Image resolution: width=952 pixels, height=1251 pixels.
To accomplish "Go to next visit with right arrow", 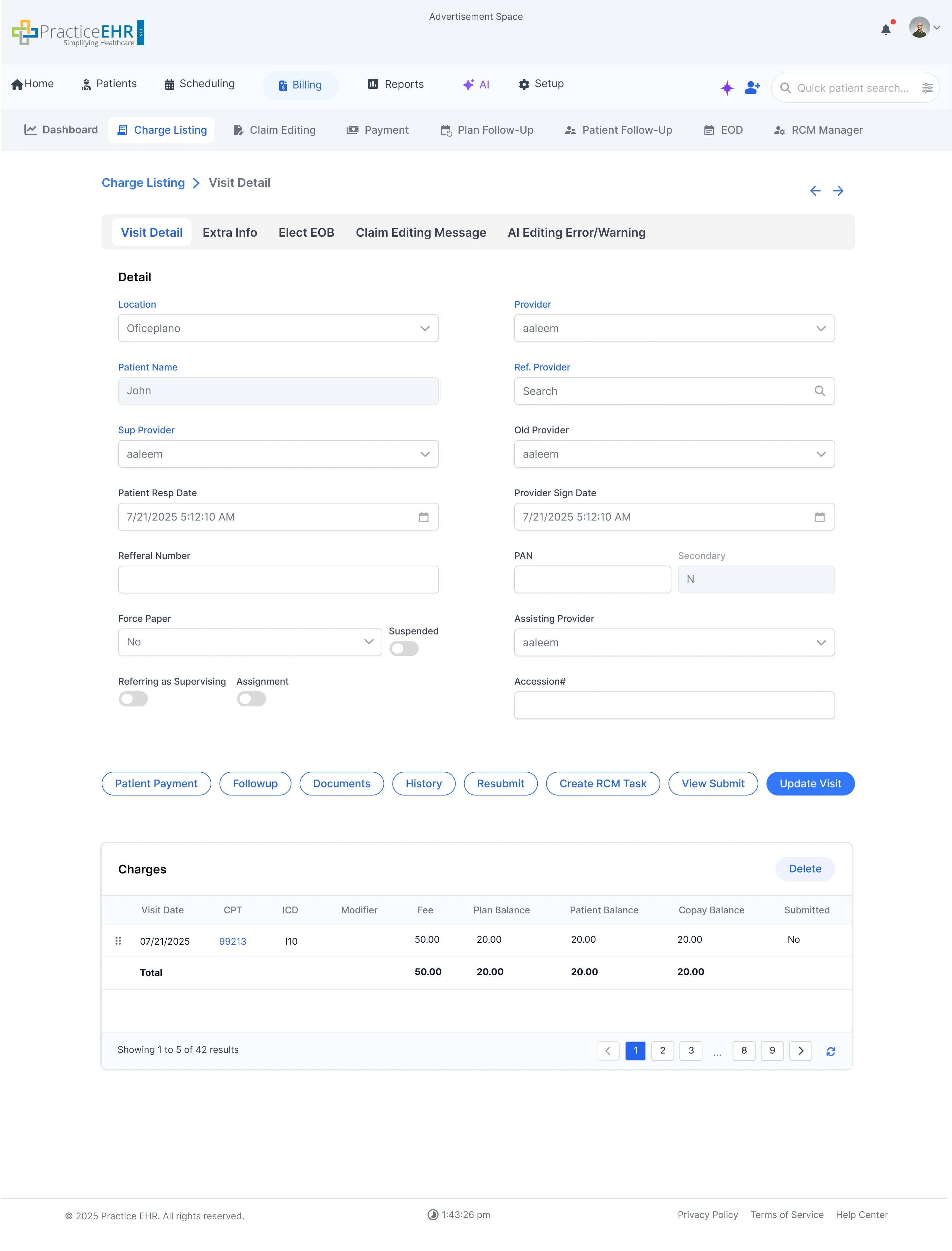I will tap(838, 191).
